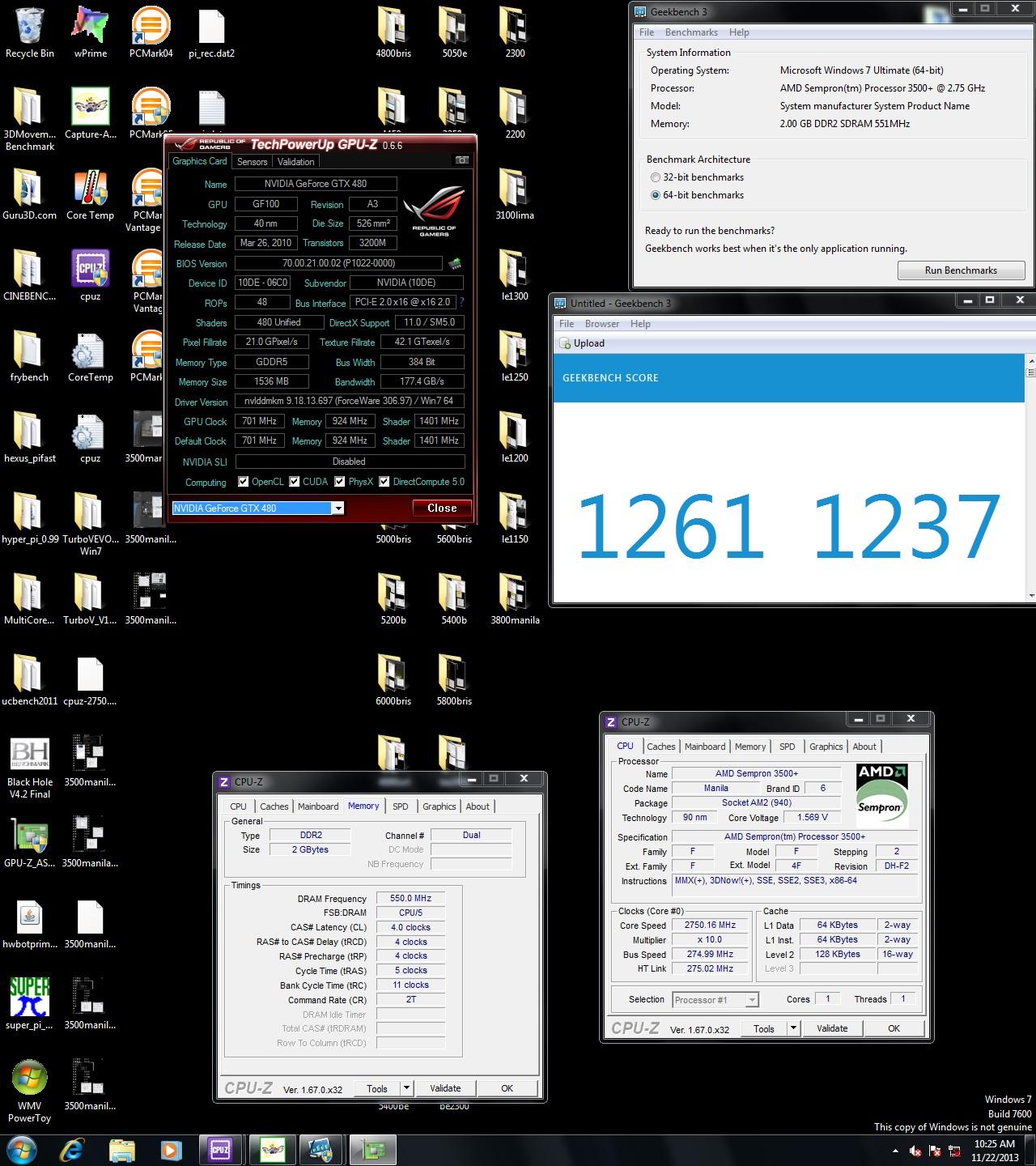The image size is (1036, 1166).
Task: Open the Benchmarks menu in Geekbench 3
Action: tap(691, 32)
